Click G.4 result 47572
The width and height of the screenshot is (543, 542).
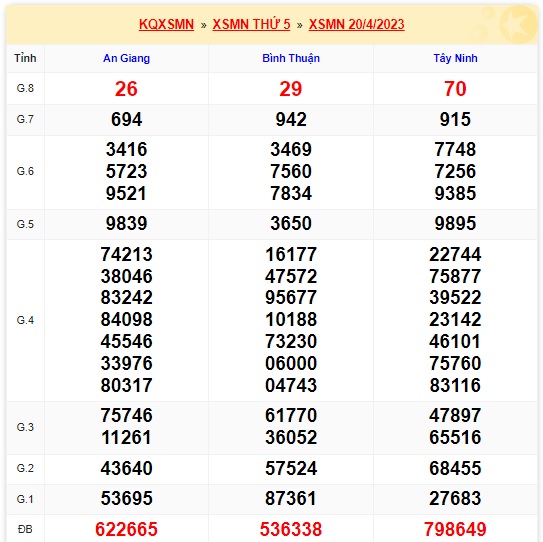coord(291,276)
